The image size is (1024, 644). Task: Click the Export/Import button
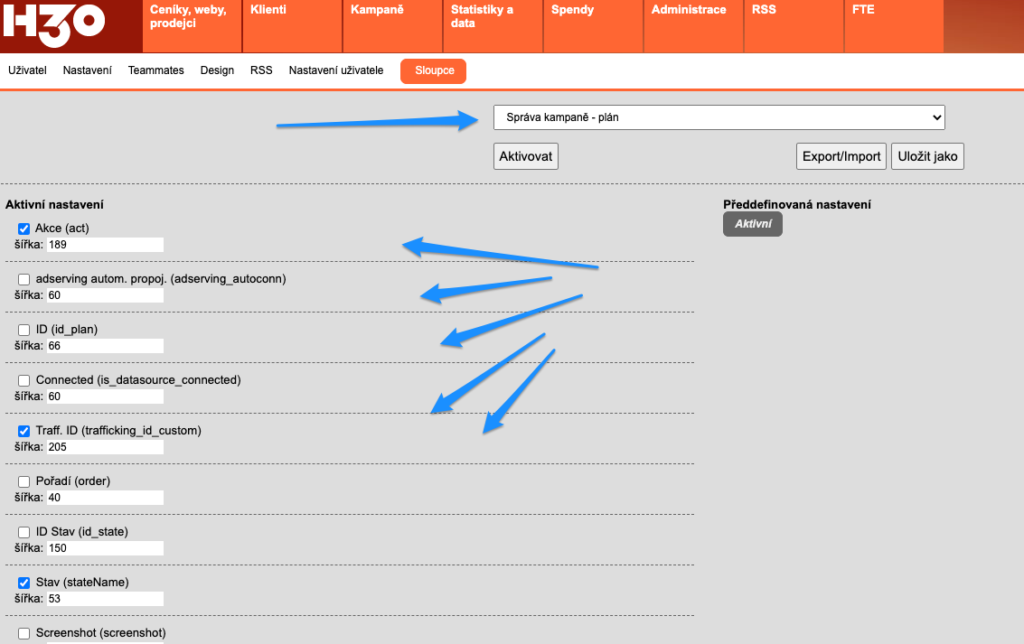coord(841,157)
